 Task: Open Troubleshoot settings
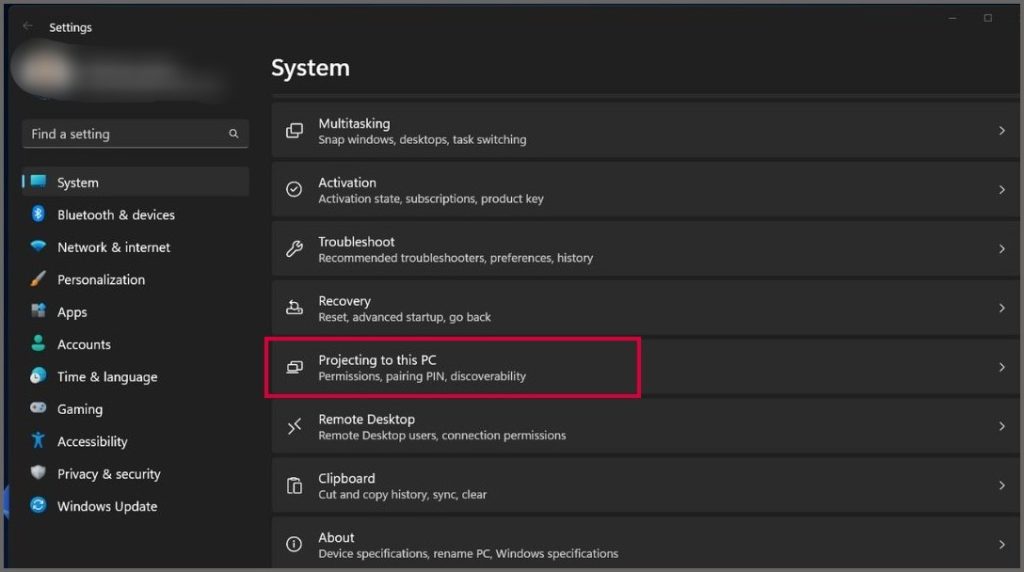tap(645, 249)
